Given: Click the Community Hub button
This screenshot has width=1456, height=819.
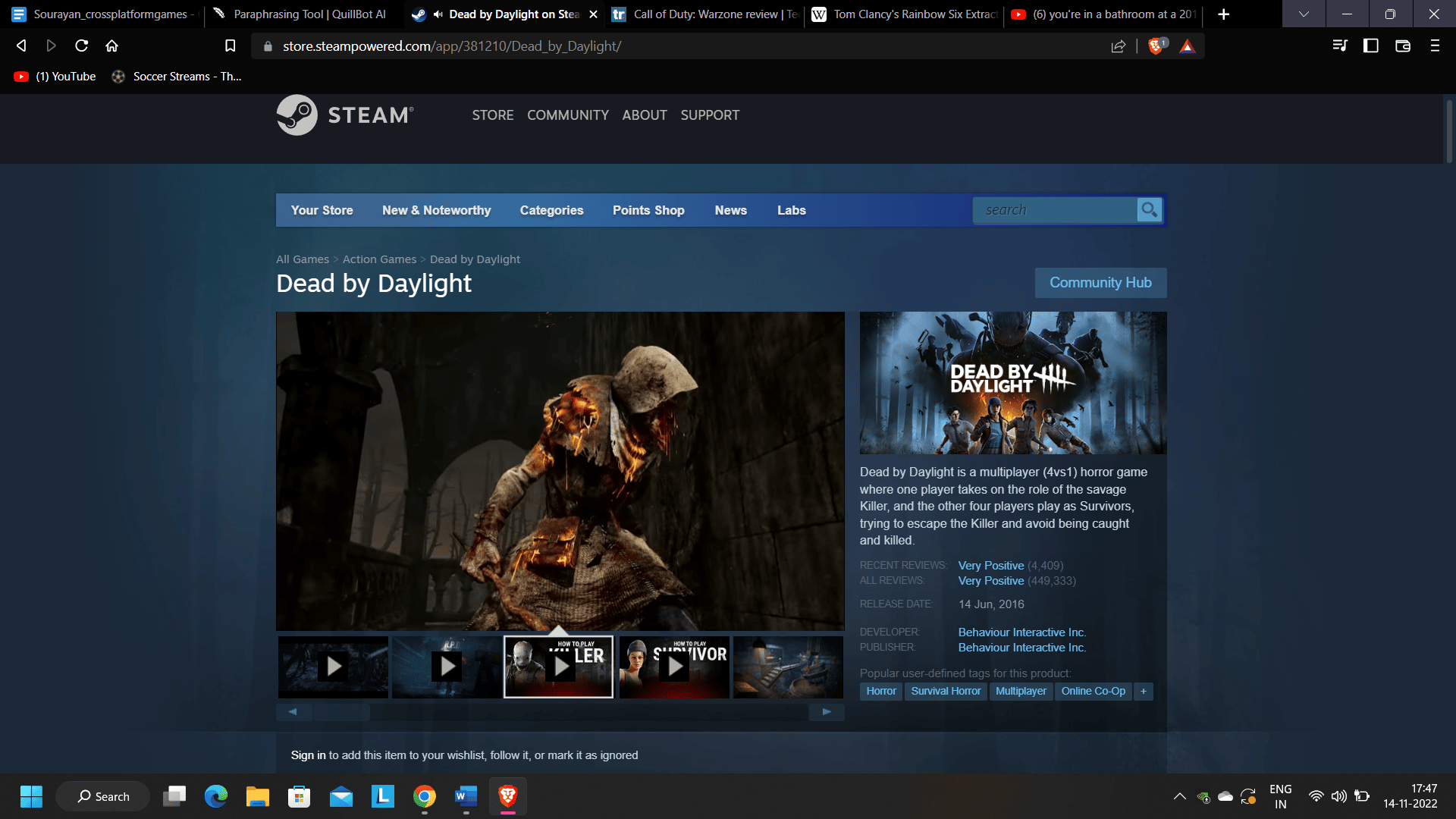Looking at the screenshot, I should click(x=1100, y=282).
